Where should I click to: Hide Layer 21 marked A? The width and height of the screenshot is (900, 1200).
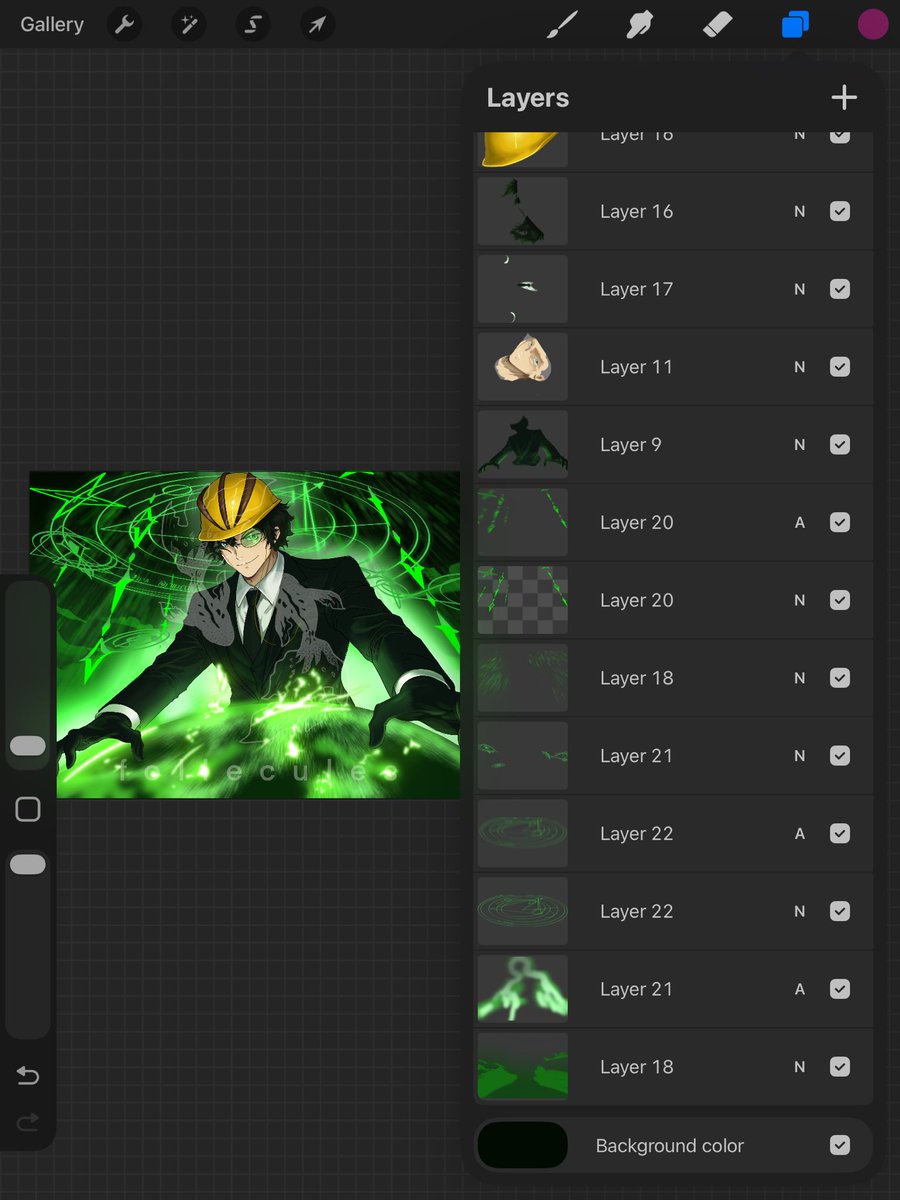(840, 989)
